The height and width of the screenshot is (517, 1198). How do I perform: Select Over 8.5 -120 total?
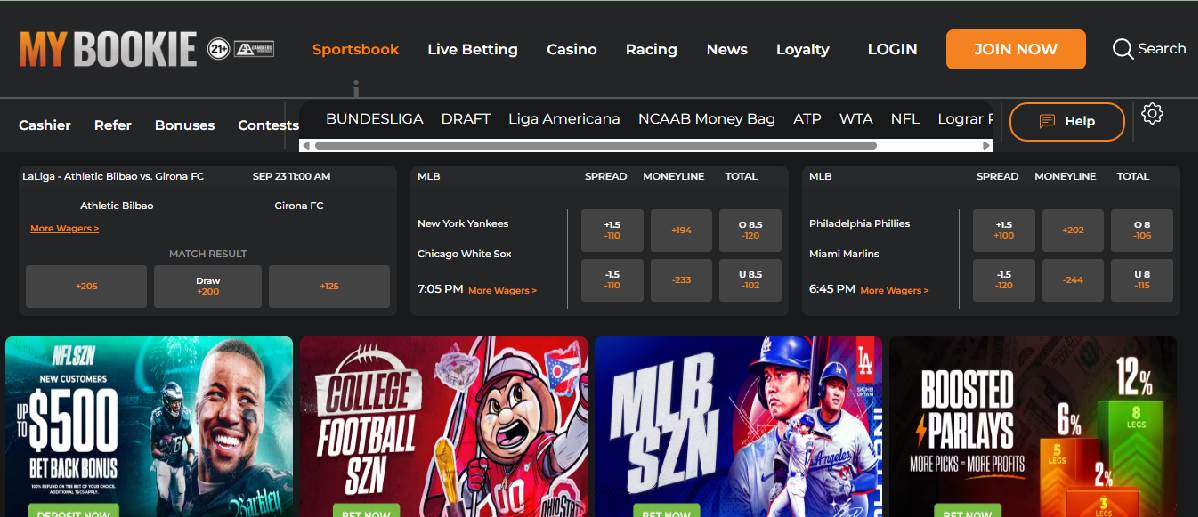pos(750,231)
